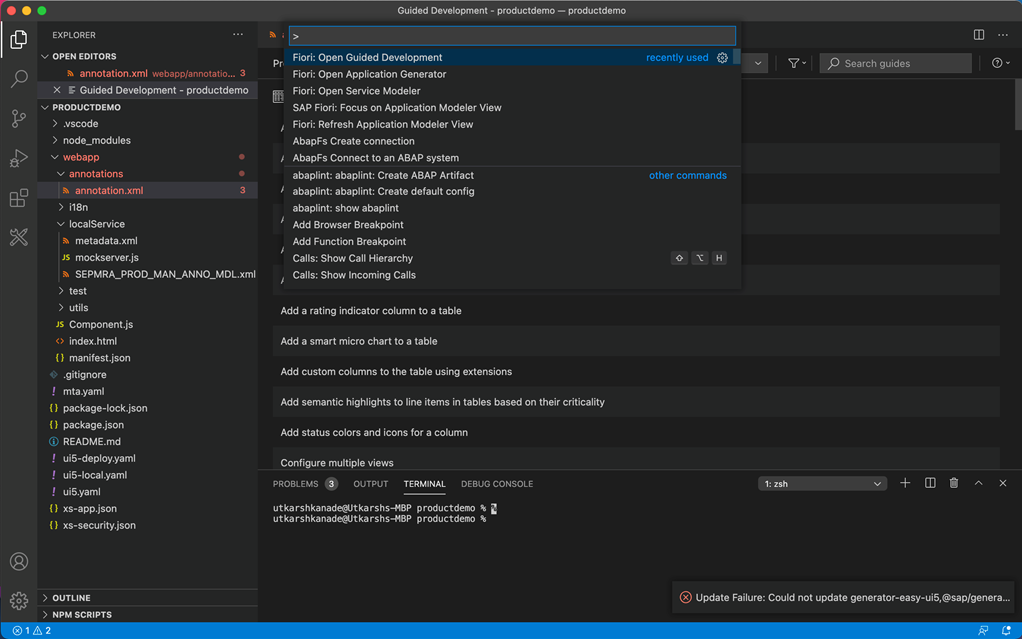Click feedback icon in status bar

[983, 631]
